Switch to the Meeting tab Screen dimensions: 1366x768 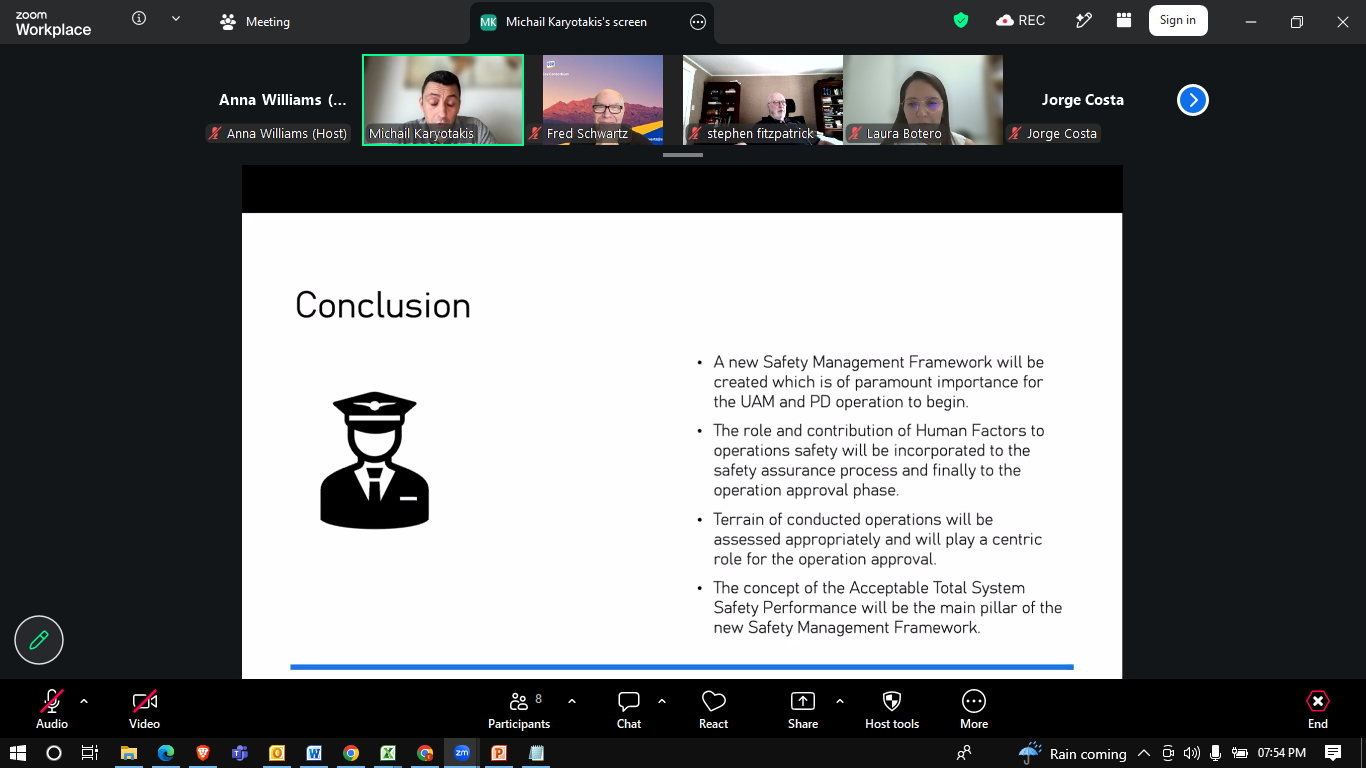[255, 21]
